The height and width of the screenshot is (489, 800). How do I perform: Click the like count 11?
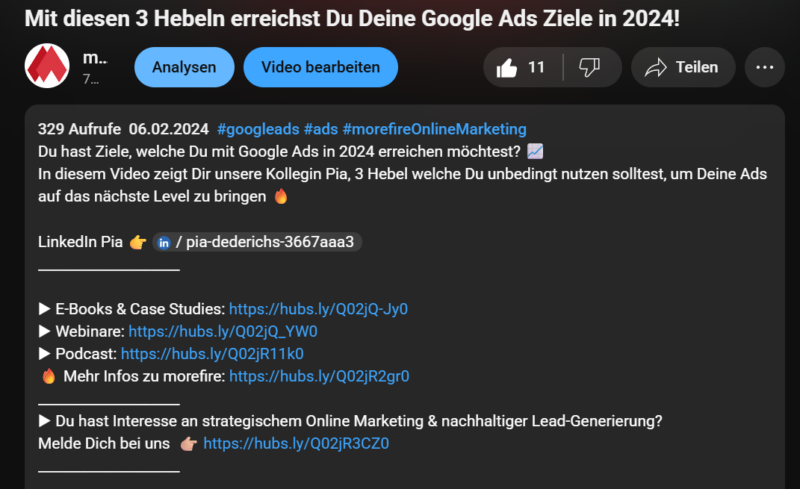pos(536,67)
